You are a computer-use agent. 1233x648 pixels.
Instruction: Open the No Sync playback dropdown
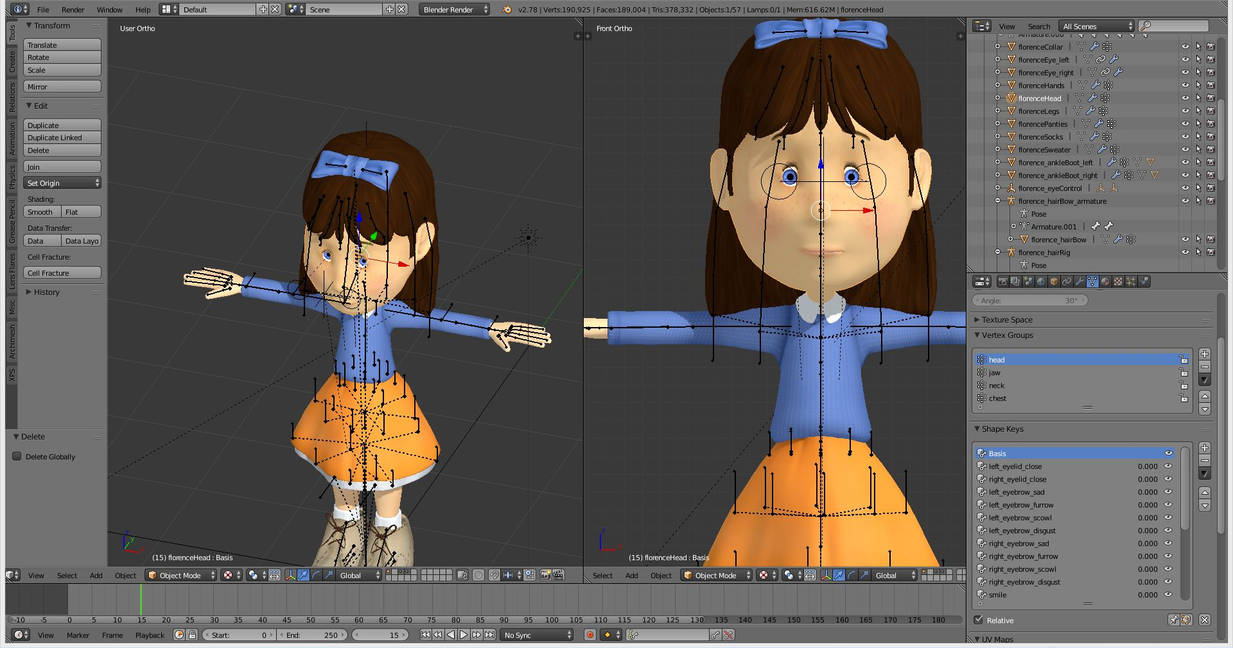537,635
